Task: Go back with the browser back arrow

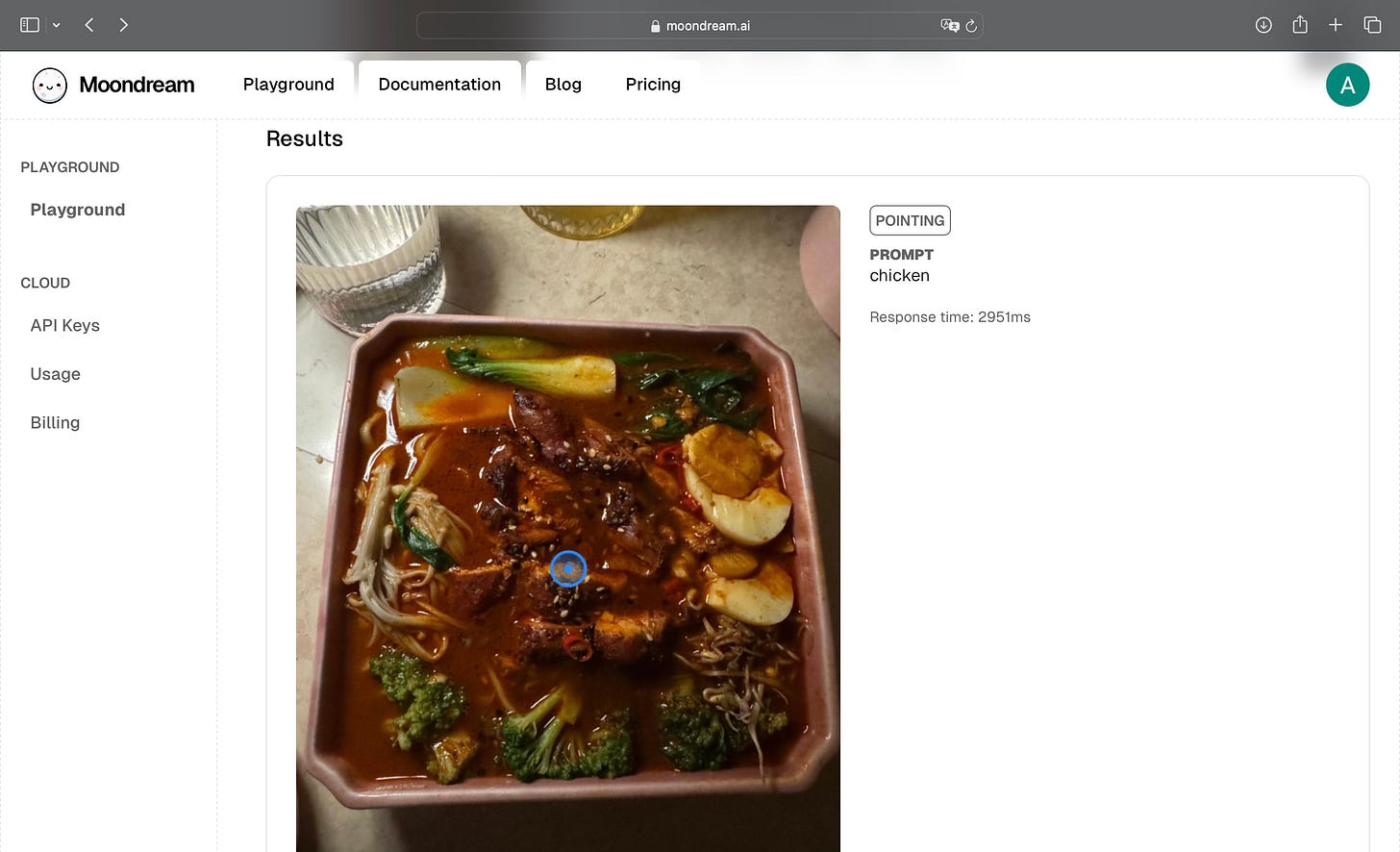Action: coord(89,25)
